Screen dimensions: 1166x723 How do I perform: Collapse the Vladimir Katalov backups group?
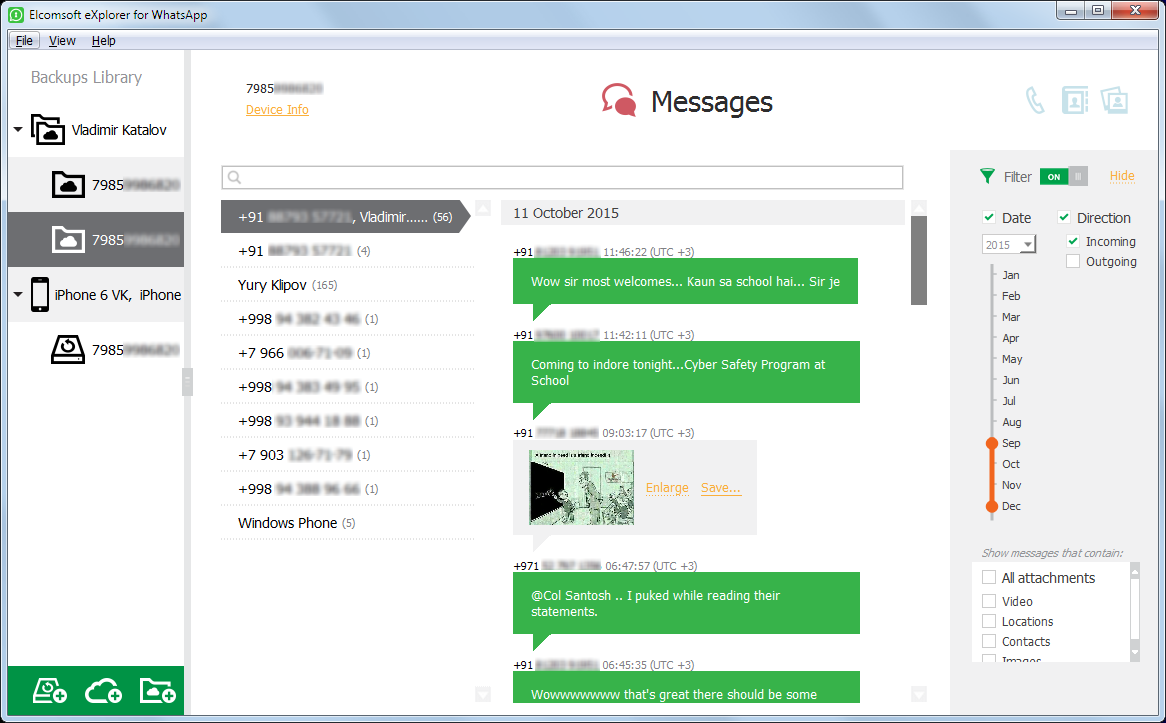[x=16, y=130]
